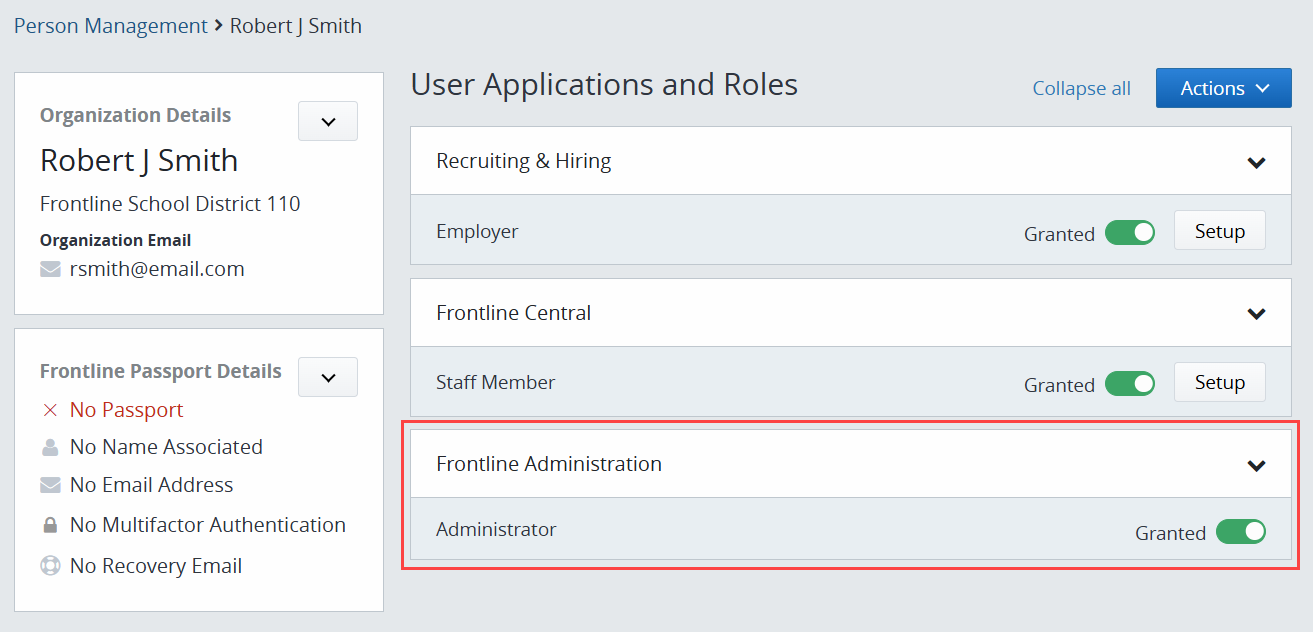
Task: Toggle the Administrator Granted switch
Action: [x=1241, y=532]
